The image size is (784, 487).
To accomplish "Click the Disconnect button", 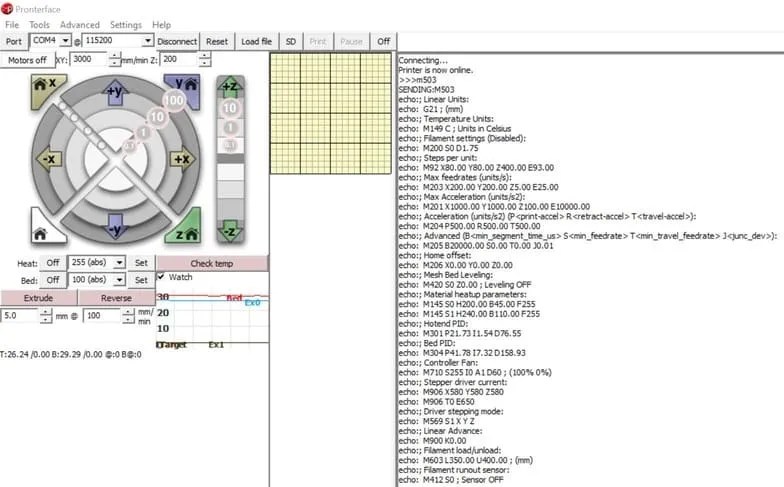I will [x=177, y=42].
